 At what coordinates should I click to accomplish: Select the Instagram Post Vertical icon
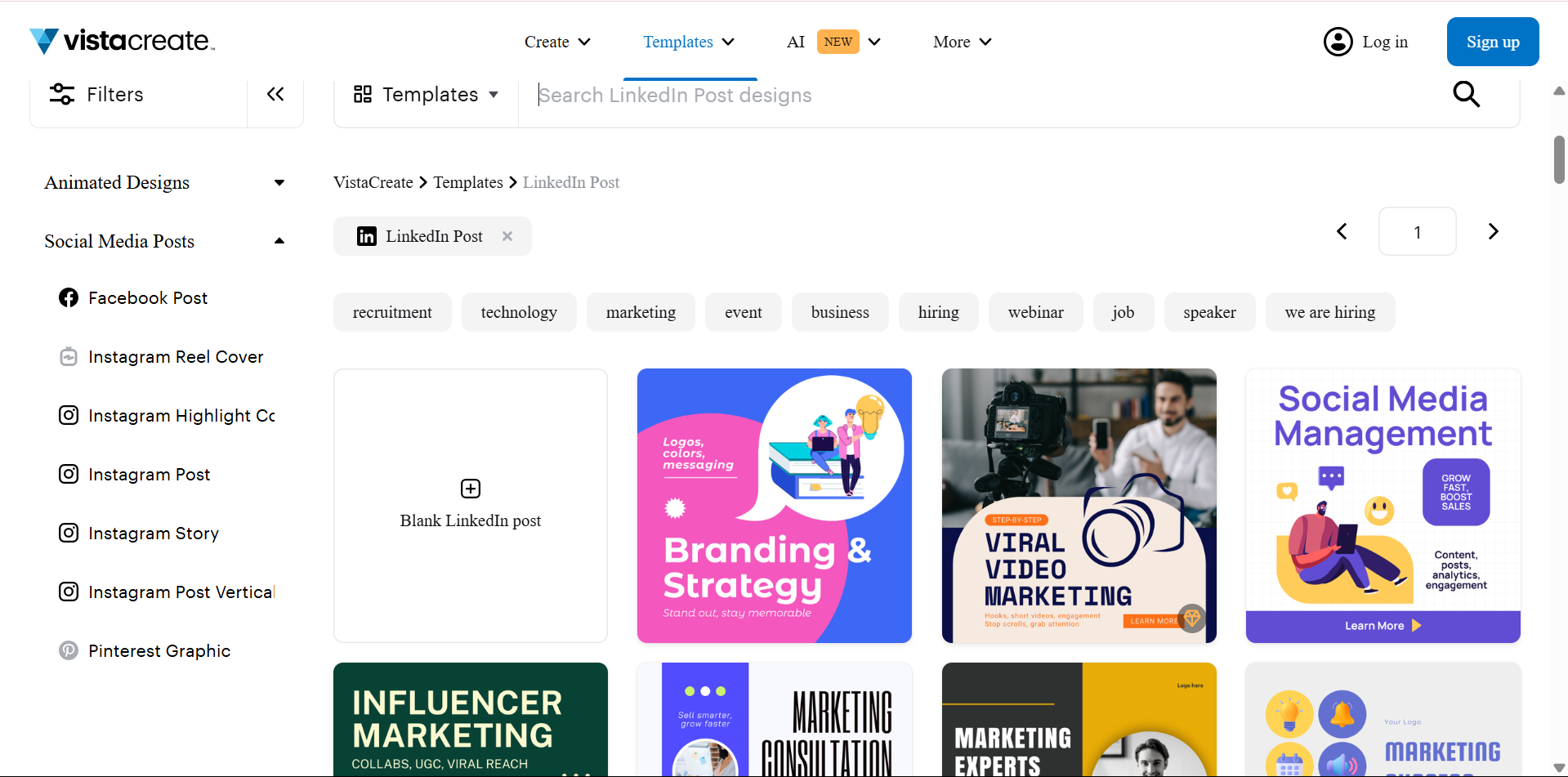point(69,592)
